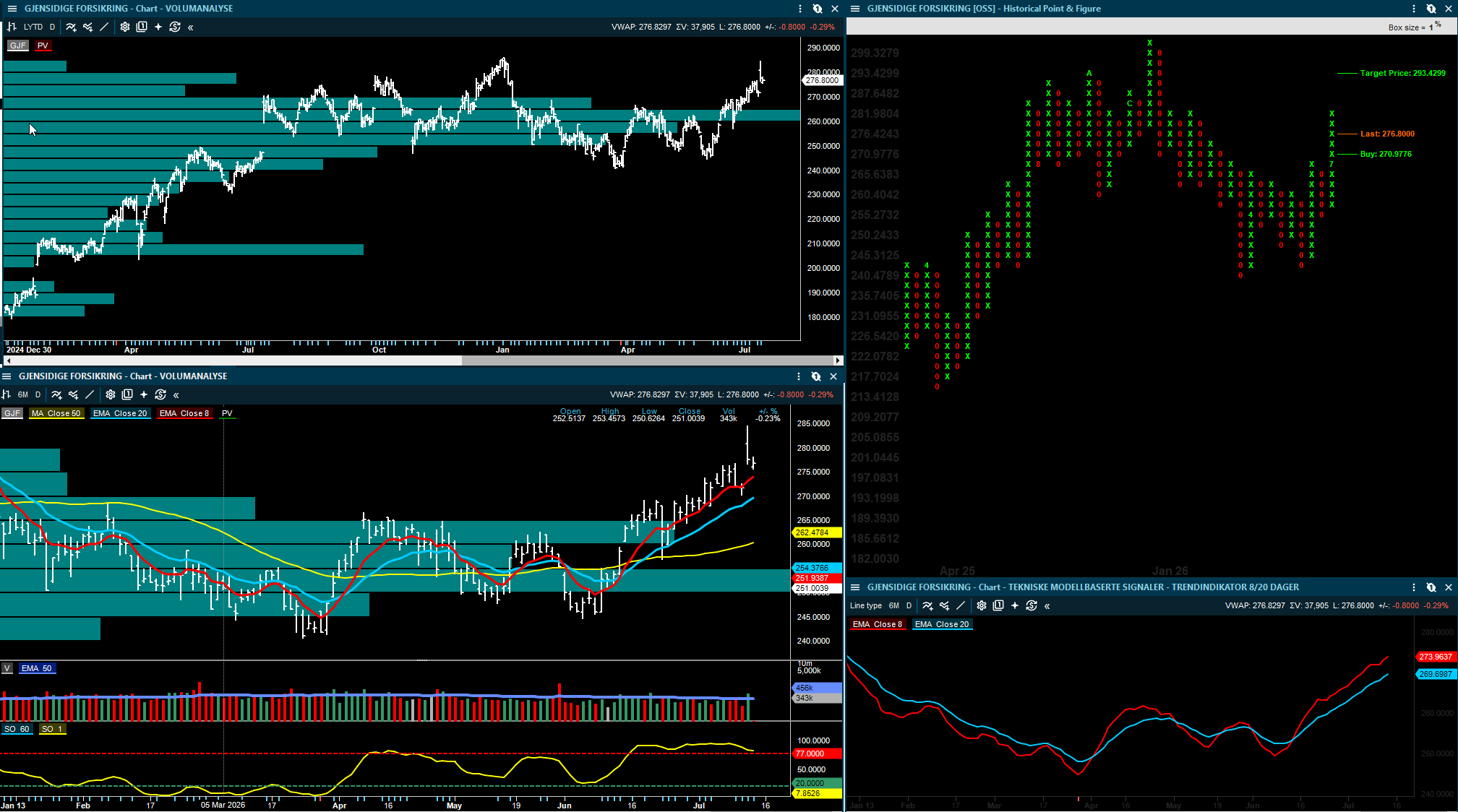Add indicator in TRENDINDIKATOR chart toolbar
Screen dimensions: 1458x812
[927, 605]
